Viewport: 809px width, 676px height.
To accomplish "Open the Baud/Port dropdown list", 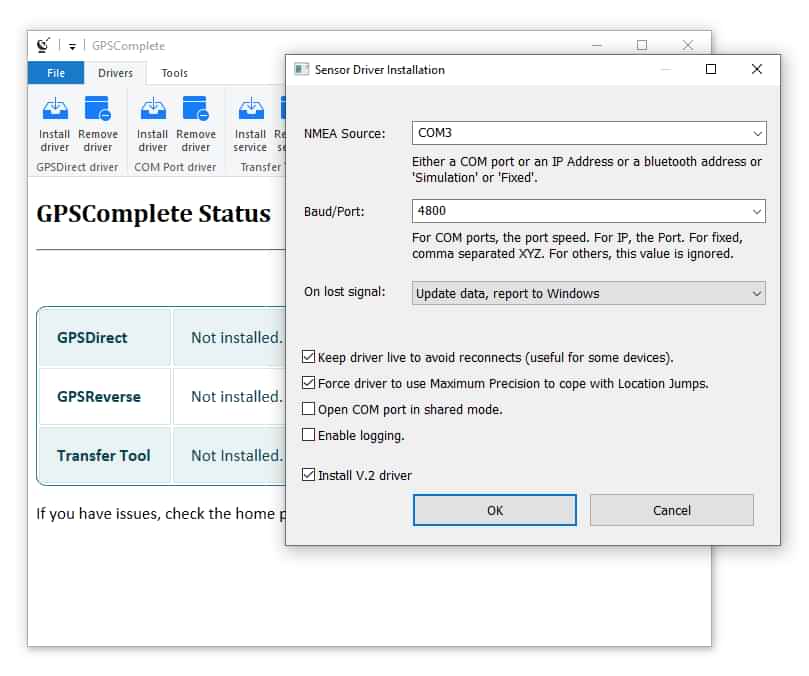I will coord(757,211).
